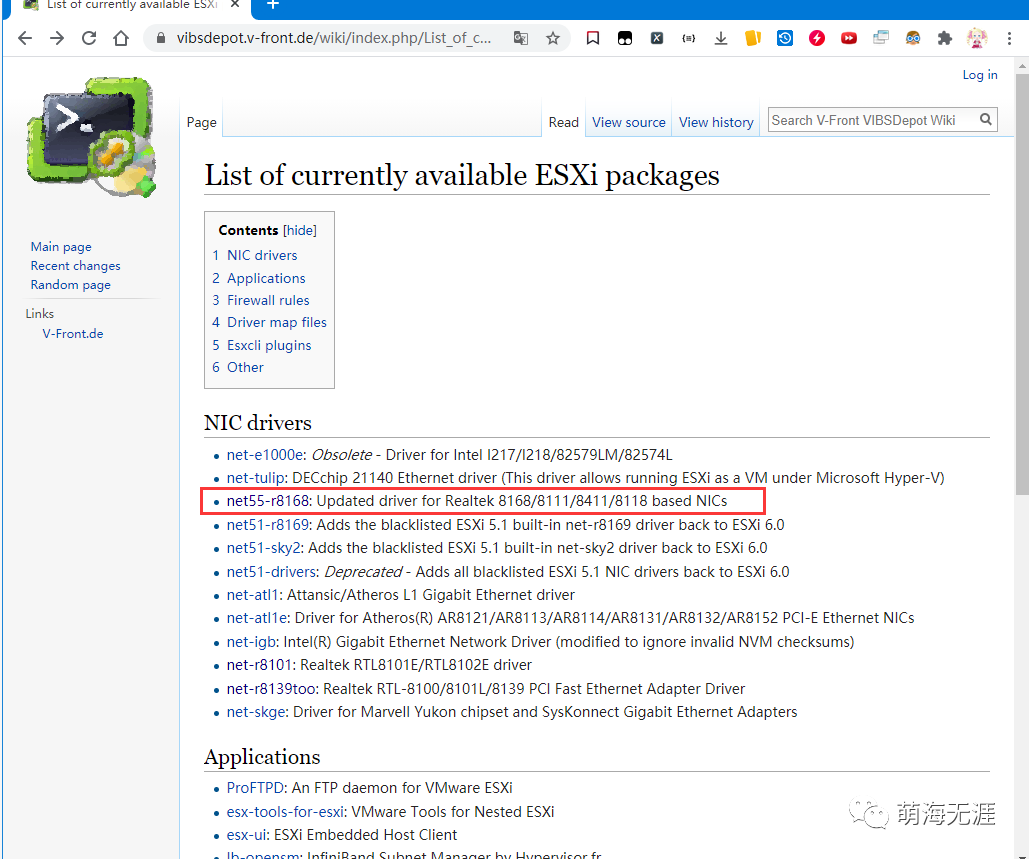The width and height of the screenshot is (1029, 859).
Task: Open the bookmark ribbon extension icon
Action: coord(593,38)
